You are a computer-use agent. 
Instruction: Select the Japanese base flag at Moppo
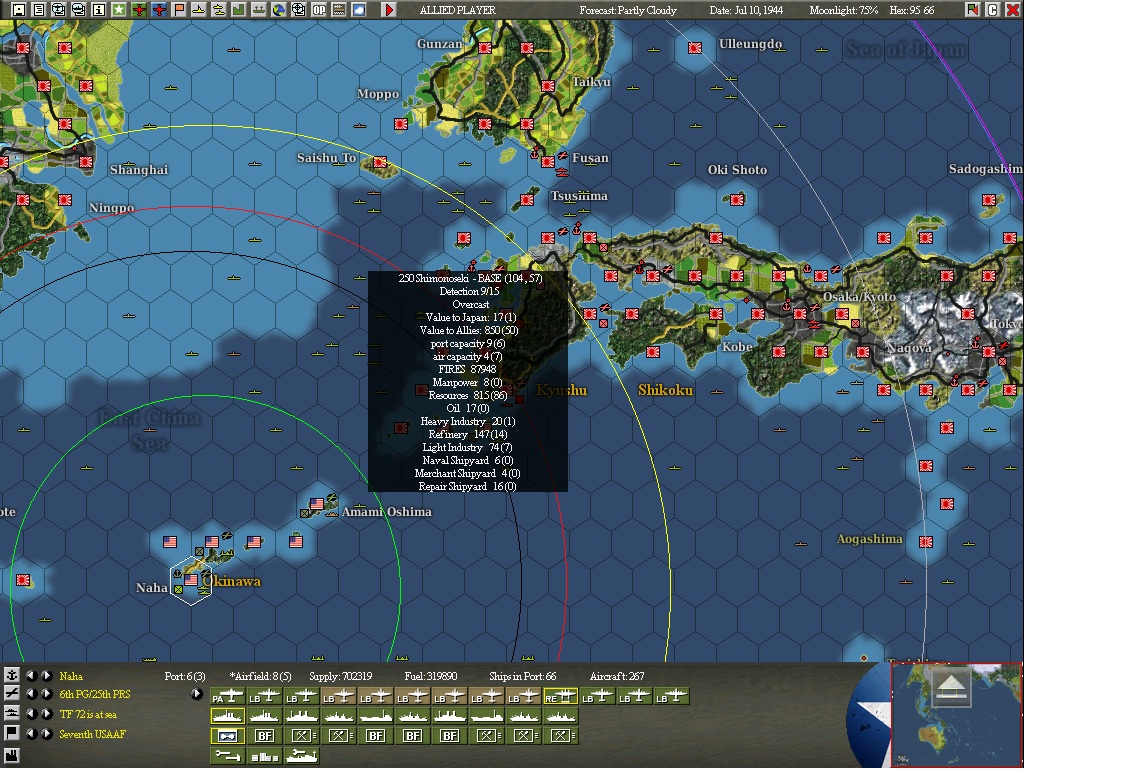click(x=401, y=124)
